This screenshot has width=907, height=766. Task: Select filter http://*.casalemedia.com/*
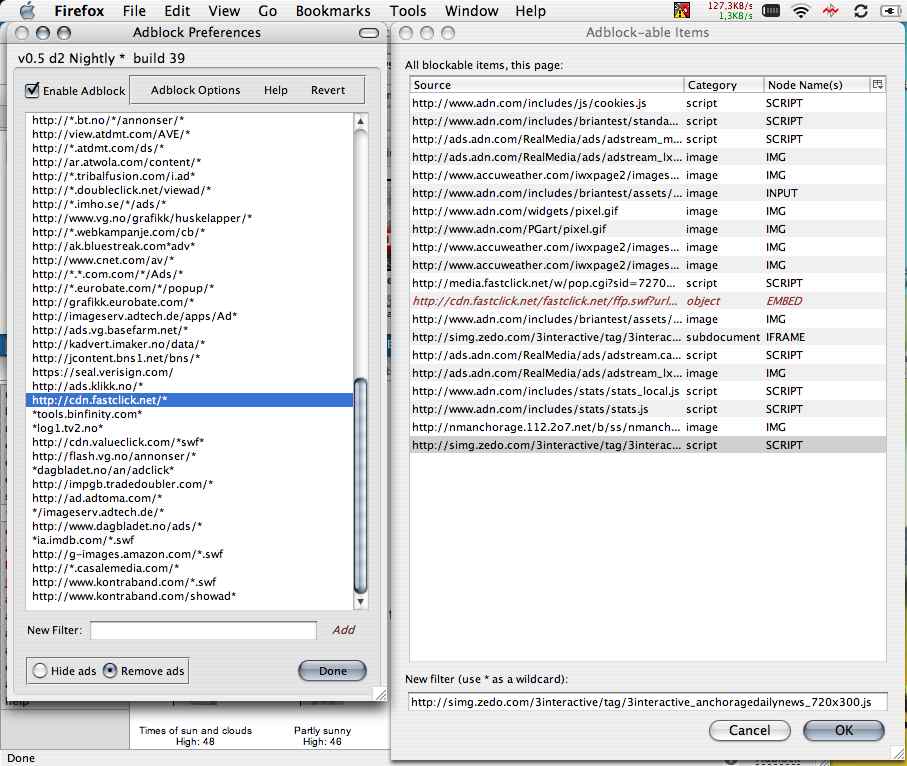189,568
